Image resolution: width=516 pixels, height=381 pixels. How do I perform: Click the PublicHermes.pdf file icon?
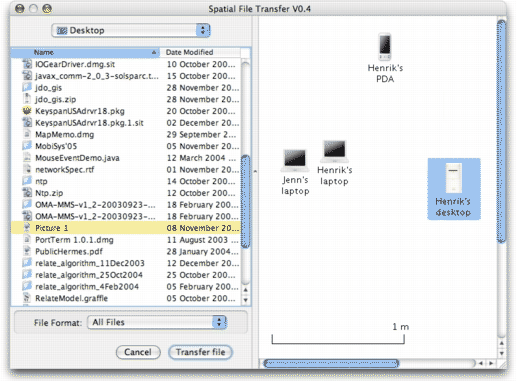coord(27,251)
